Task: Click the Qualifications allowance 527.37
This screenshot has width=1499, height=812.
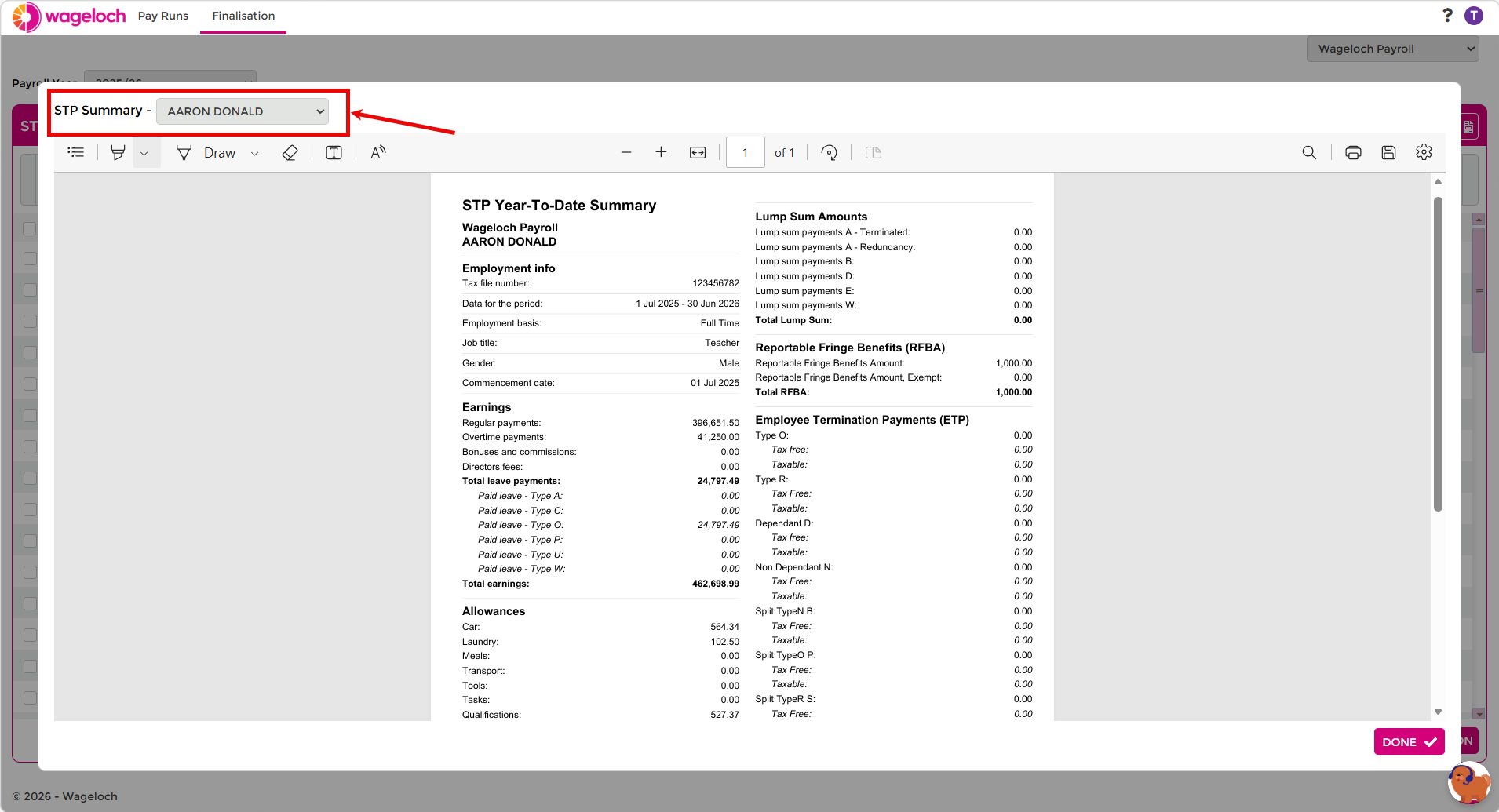Action: tap(725, 715)
